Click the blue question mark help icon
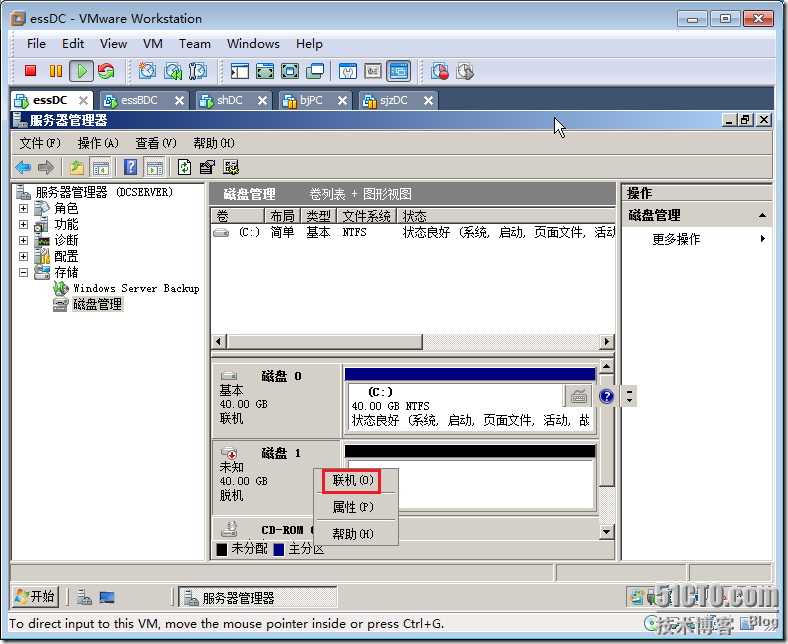Viewport: 788px width, 644px height. coord(607,396)
